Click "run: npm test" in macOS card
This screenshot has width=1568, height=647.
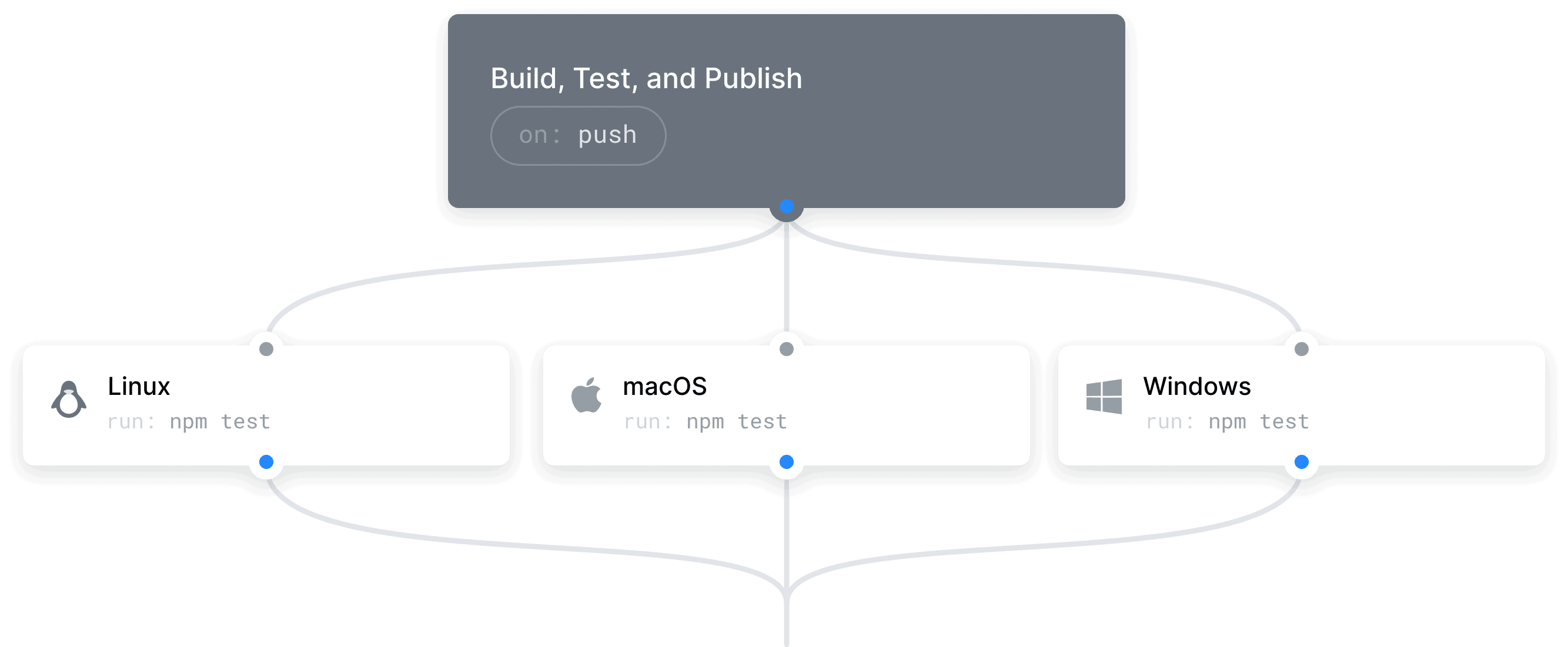(x=706, y=422)
